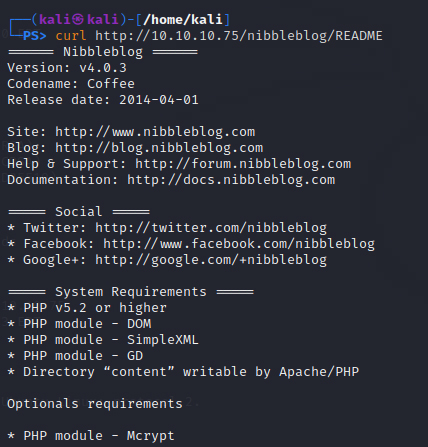
Task: Open the www.facebook.com/nibbleblog link
Action: (239, 244)
